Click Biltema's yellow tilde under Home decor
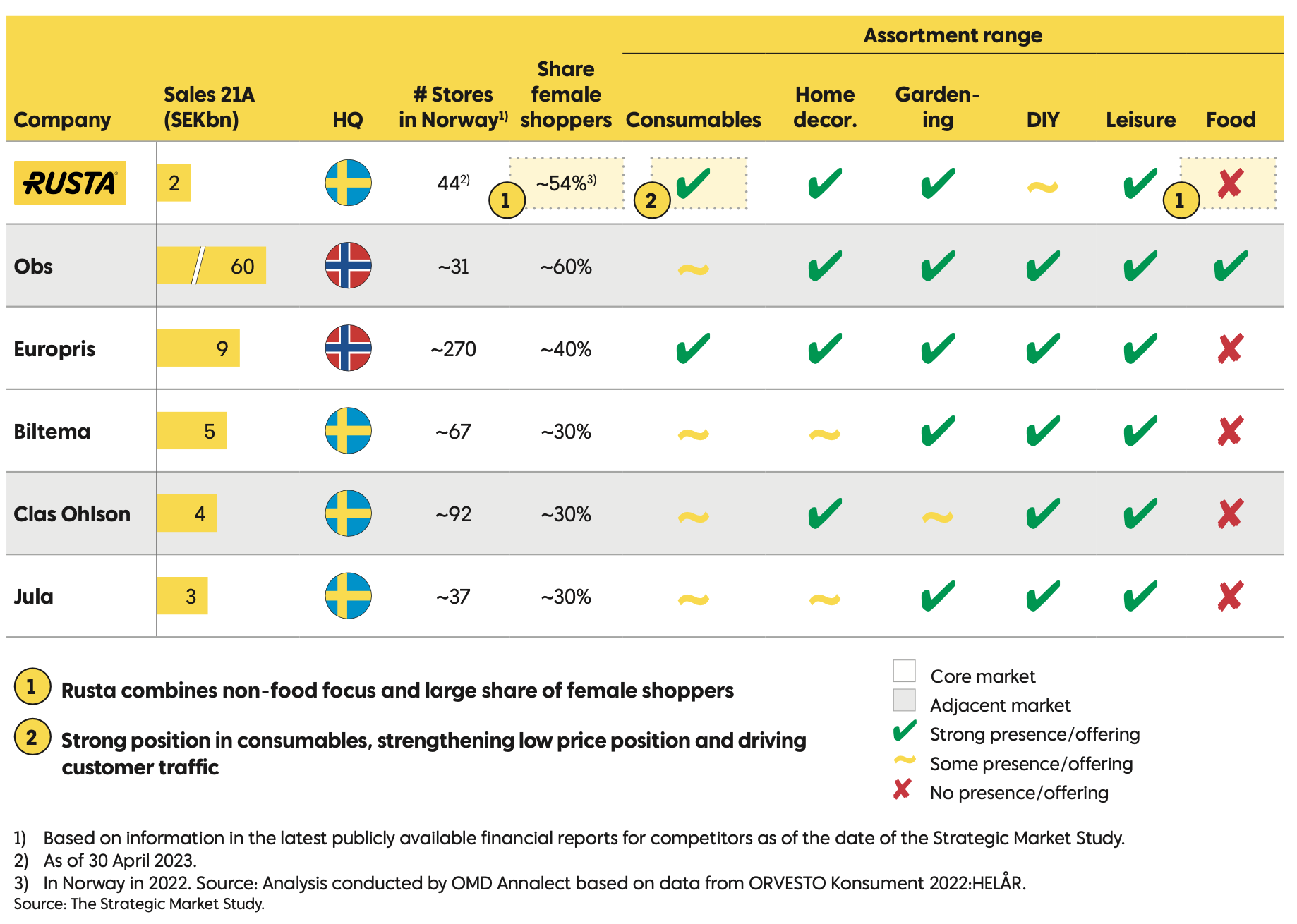The image size is (1297, 924). click(824, 434)
